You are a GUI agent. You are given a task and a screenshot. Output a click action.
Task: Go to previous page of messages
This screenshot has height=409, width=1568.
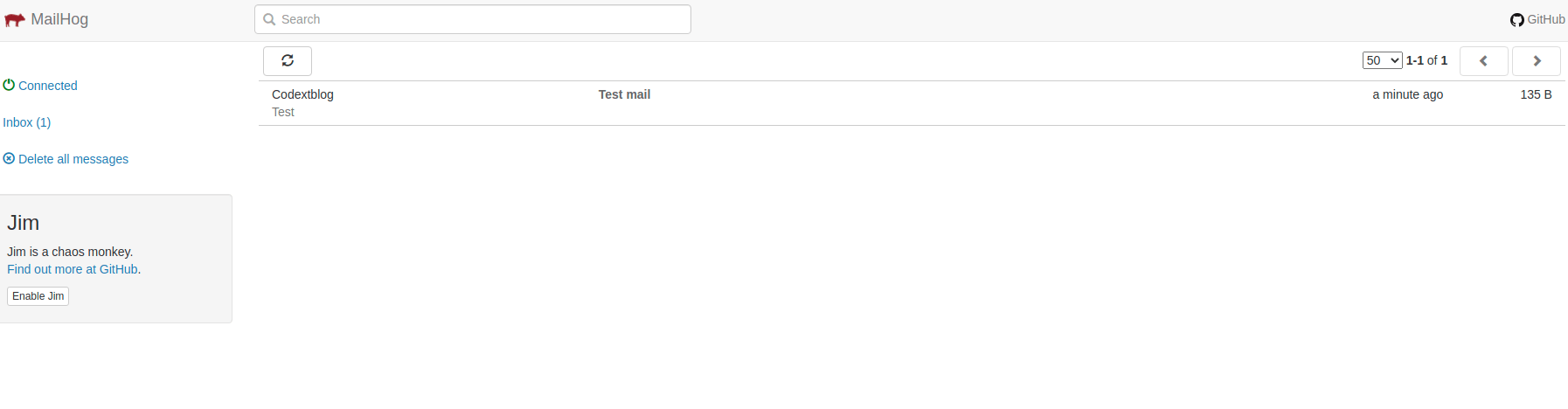pyautogui.click(x=1483, y=61)
